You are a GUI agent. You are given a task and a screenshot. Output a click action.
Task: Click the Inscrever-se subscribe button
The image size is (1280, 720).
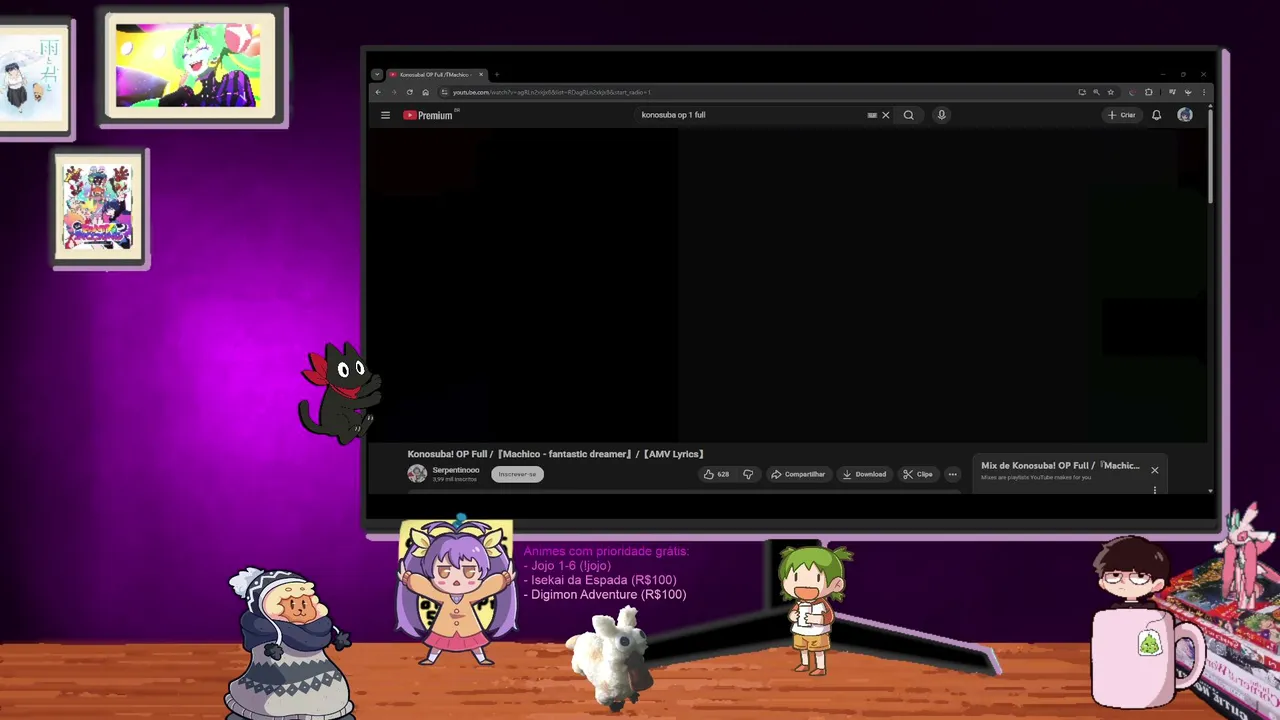517,474
